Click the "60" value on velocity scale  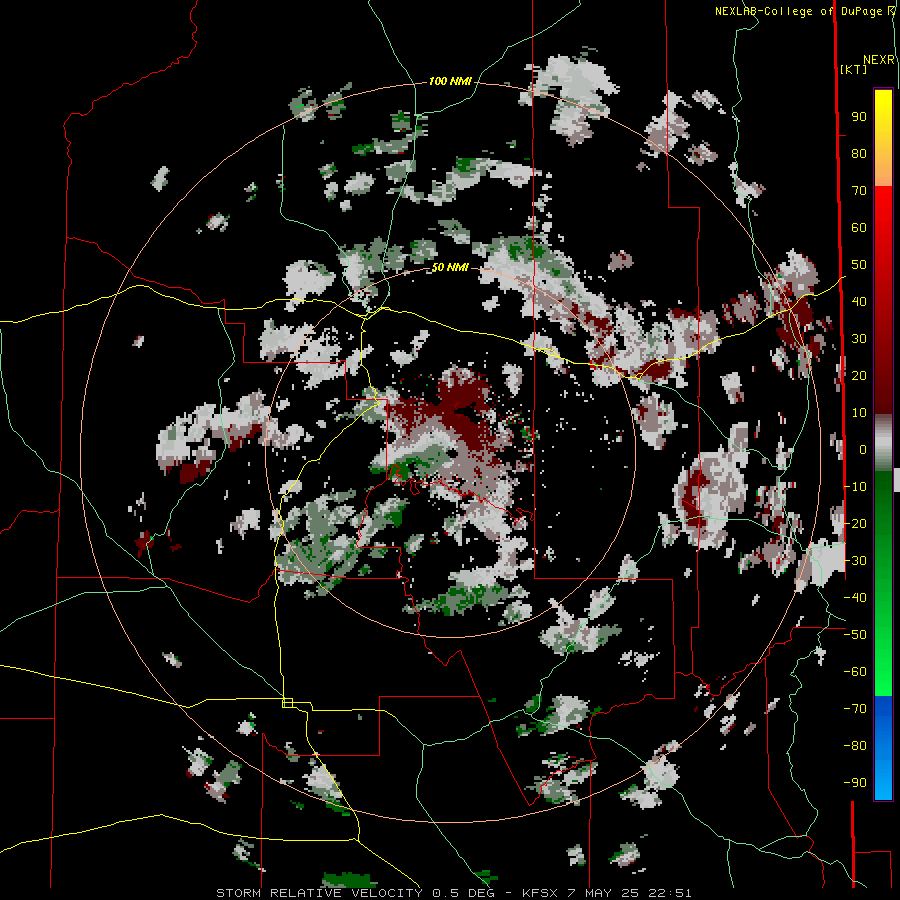coord(859,228)
